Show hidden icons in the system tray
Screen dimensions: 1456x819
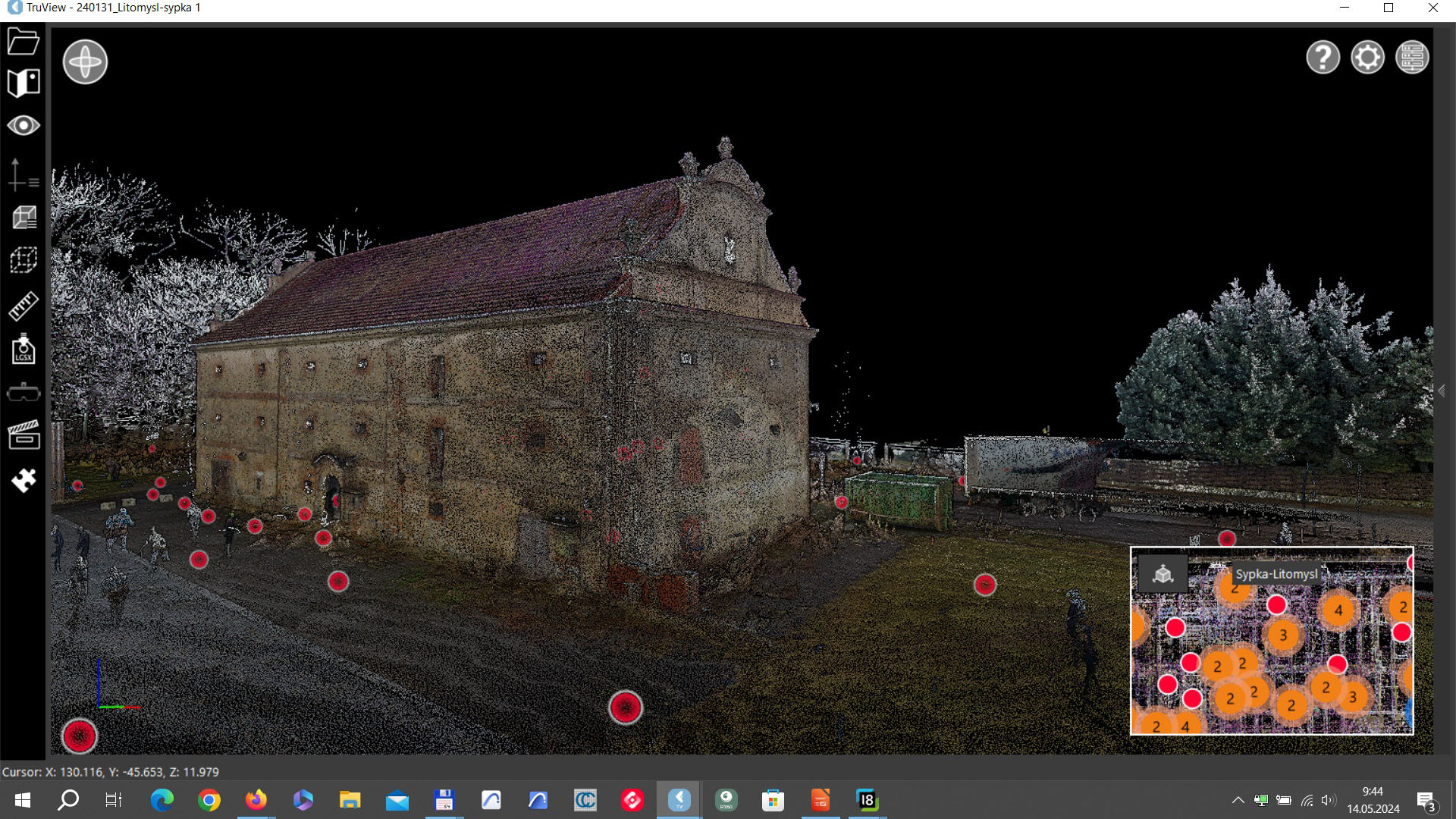(x=1237, y=799)
